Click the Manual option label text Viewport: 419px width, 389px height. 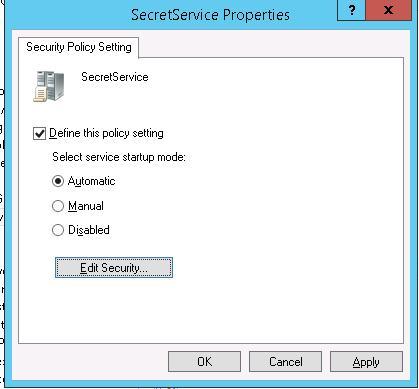click(x=86, y=206)
